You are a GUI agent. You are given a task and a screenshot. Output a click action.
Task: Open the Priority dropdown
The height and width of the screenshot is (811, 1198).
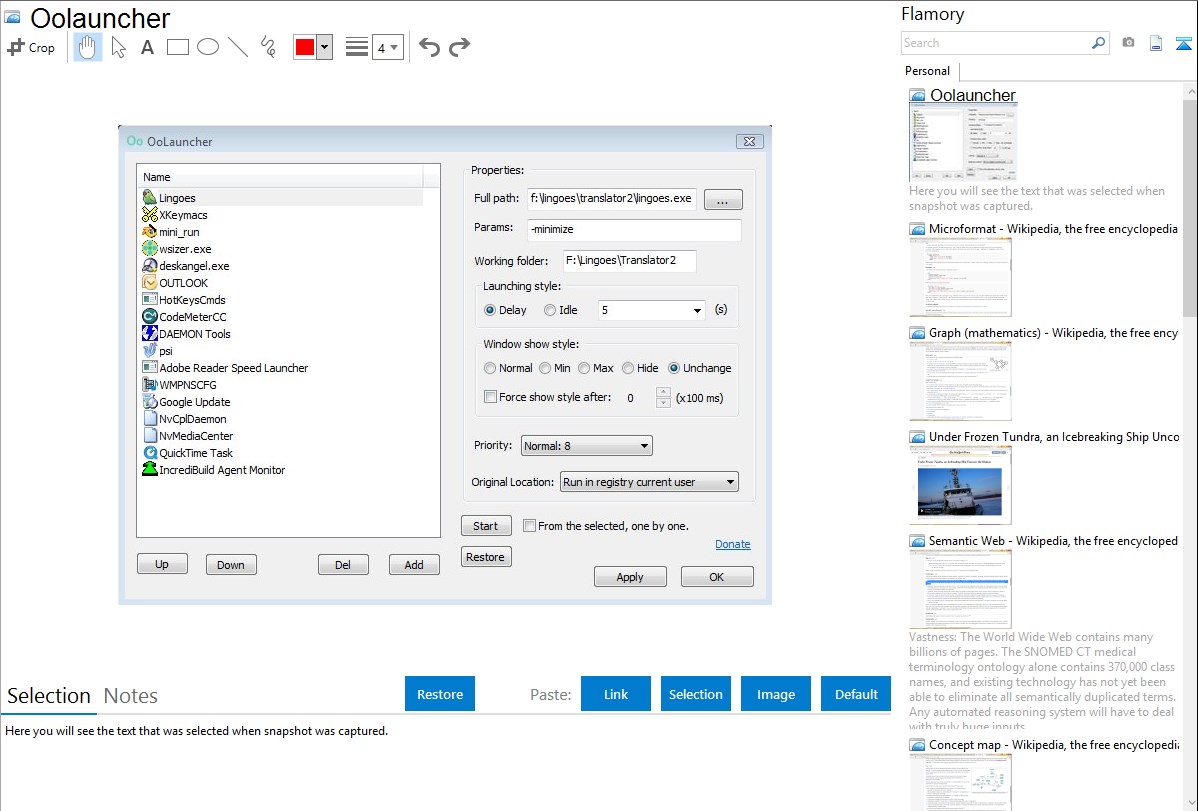(586, 446)
